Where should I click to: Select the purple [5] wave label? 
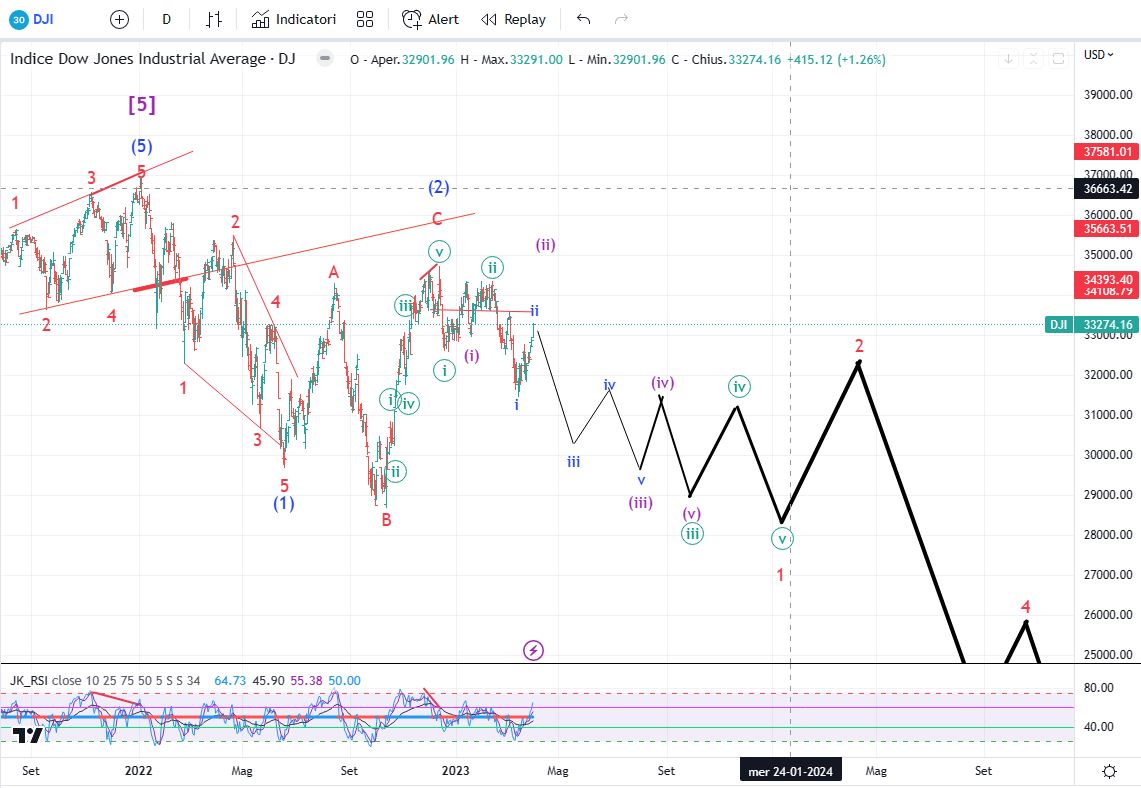(142, 105)
